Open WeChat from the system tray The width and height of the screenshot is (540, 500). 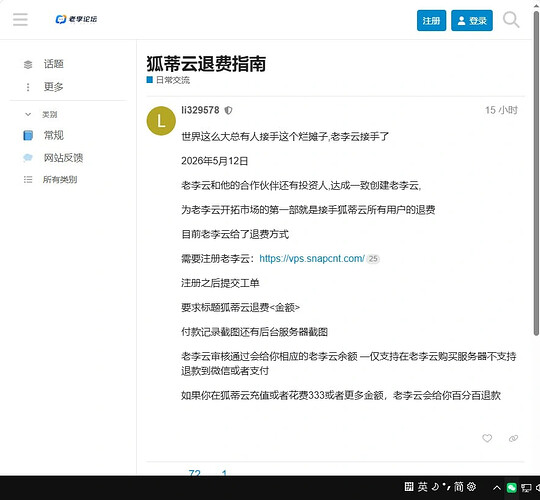511,488
